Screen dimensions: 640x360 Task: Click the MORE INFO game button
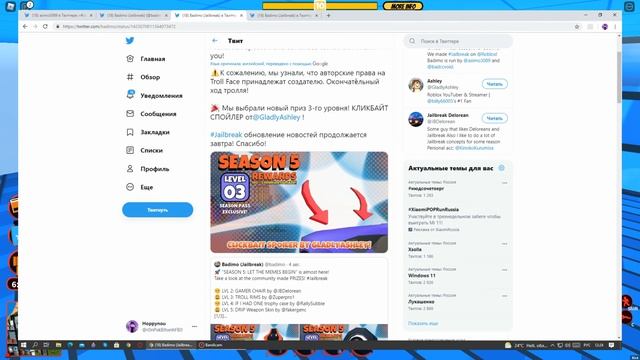(403, 6)
